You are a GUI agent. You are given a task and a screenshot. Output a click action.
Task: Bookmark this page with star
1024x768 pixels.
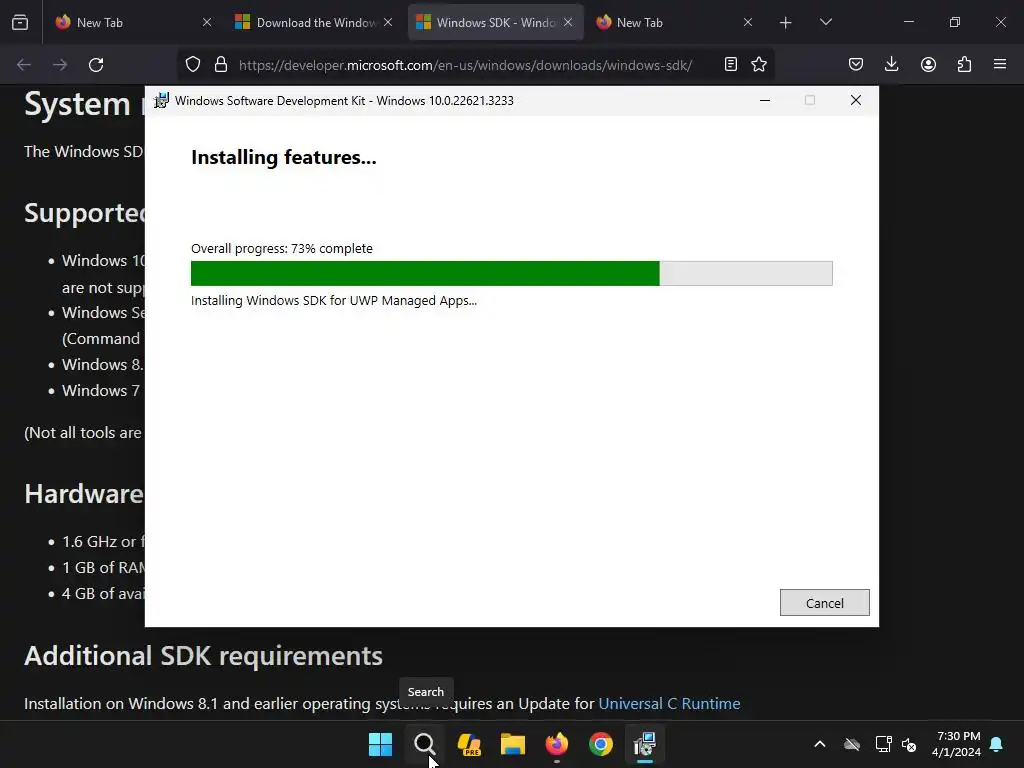[x=759, y=64]
